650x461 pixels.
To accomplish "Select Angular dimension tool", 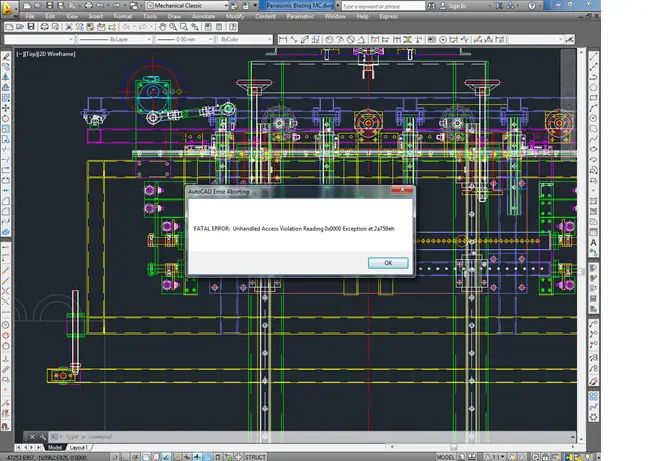I will point(361,39).
